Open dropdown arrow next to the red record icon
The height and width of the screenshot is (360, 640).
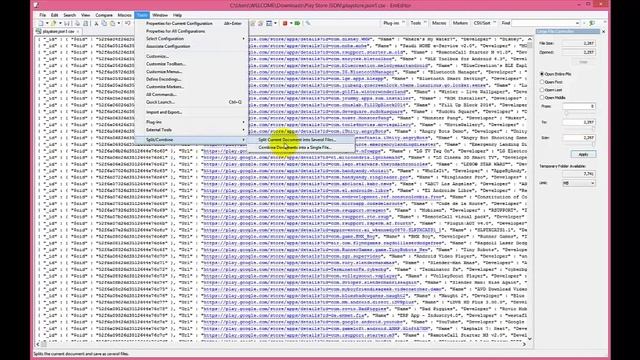pyautogui.click(x=291, y=24)
